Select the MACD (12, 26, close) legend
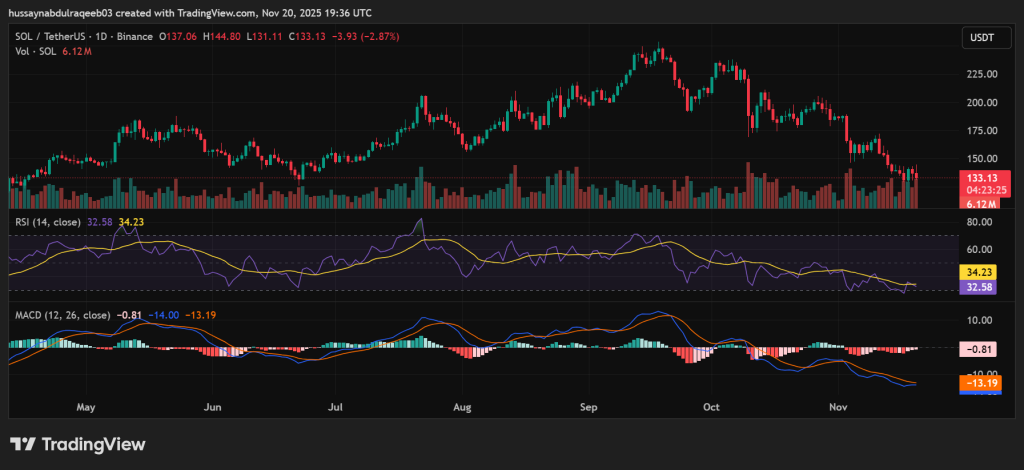1024x470 pixels. click(60, 316)
